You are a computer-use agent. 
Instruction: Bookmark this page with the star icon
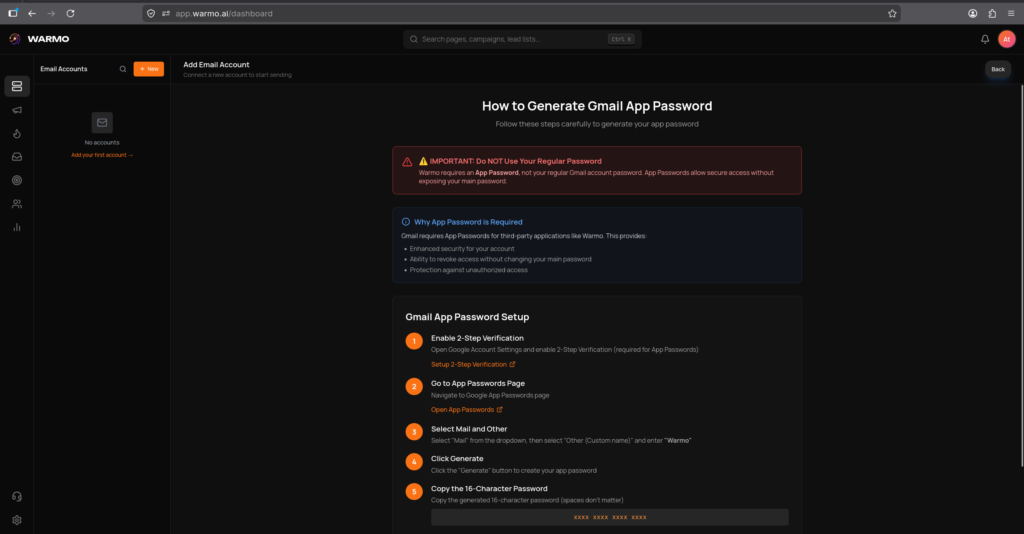tap(892, 13)
